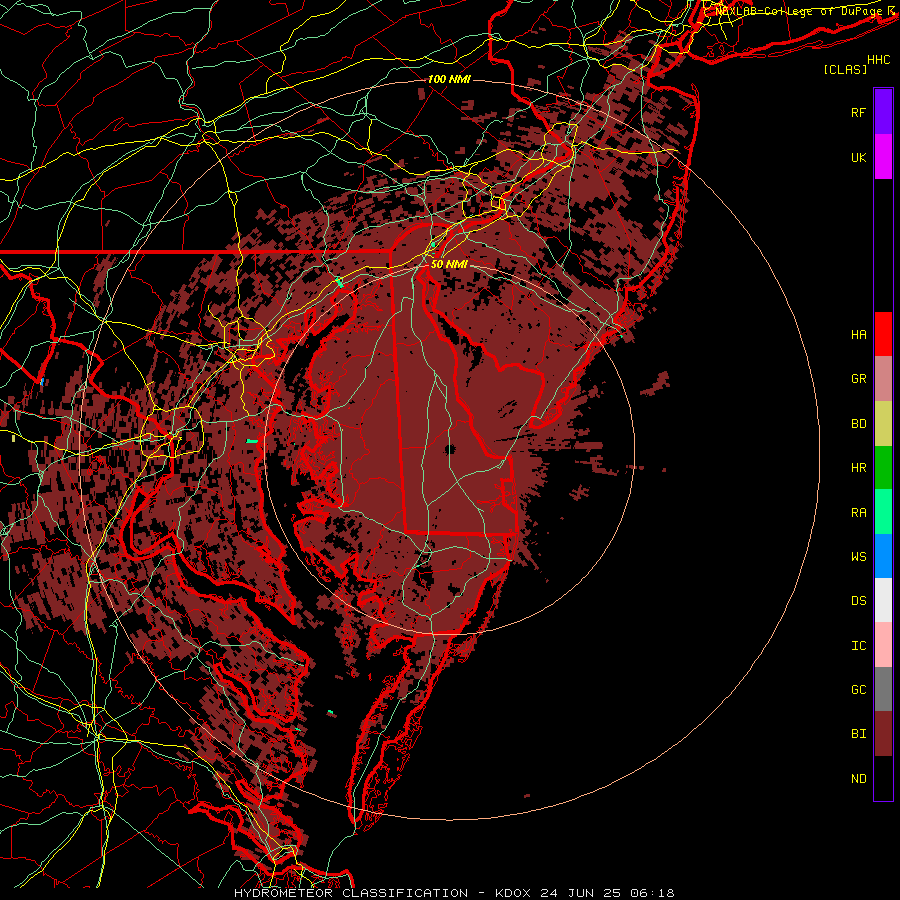900x900 pixels.
Task: Click the ND legend label
Action: [858, 778]
